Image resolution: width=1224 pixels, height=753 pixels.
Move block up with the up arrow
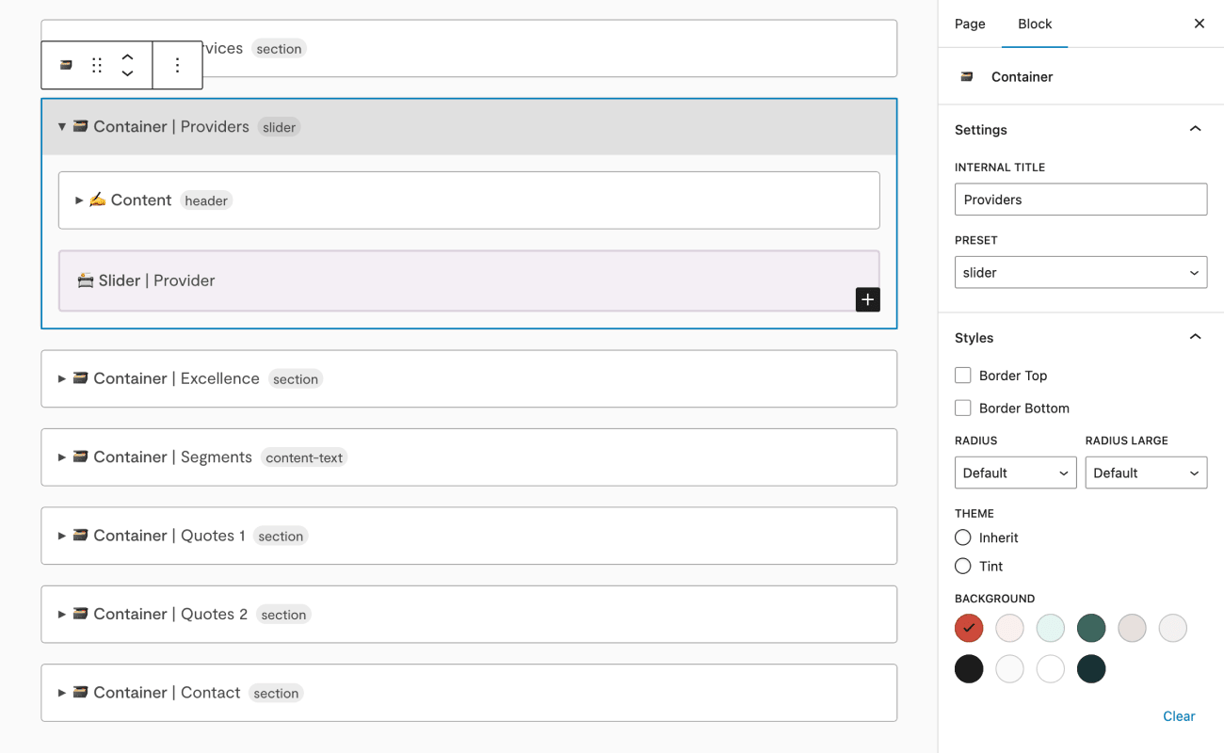pyautogui.click(x=128, y=57)
